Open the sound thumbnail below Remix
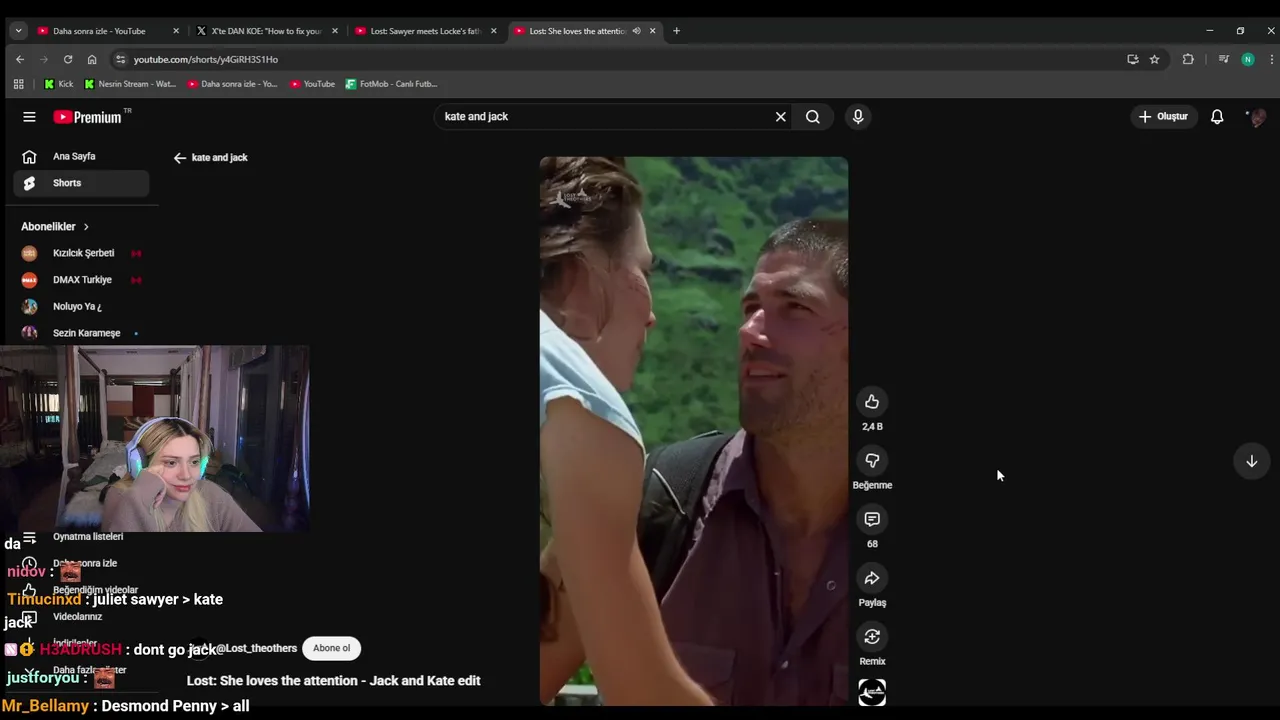The width and height of the screenshot is (1280, 720). pos(872,692)
